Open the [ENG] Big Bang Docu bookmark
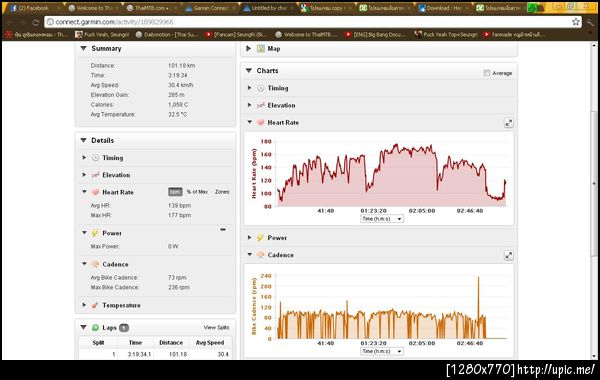This screenshot has width=600, height=380. 376,35
